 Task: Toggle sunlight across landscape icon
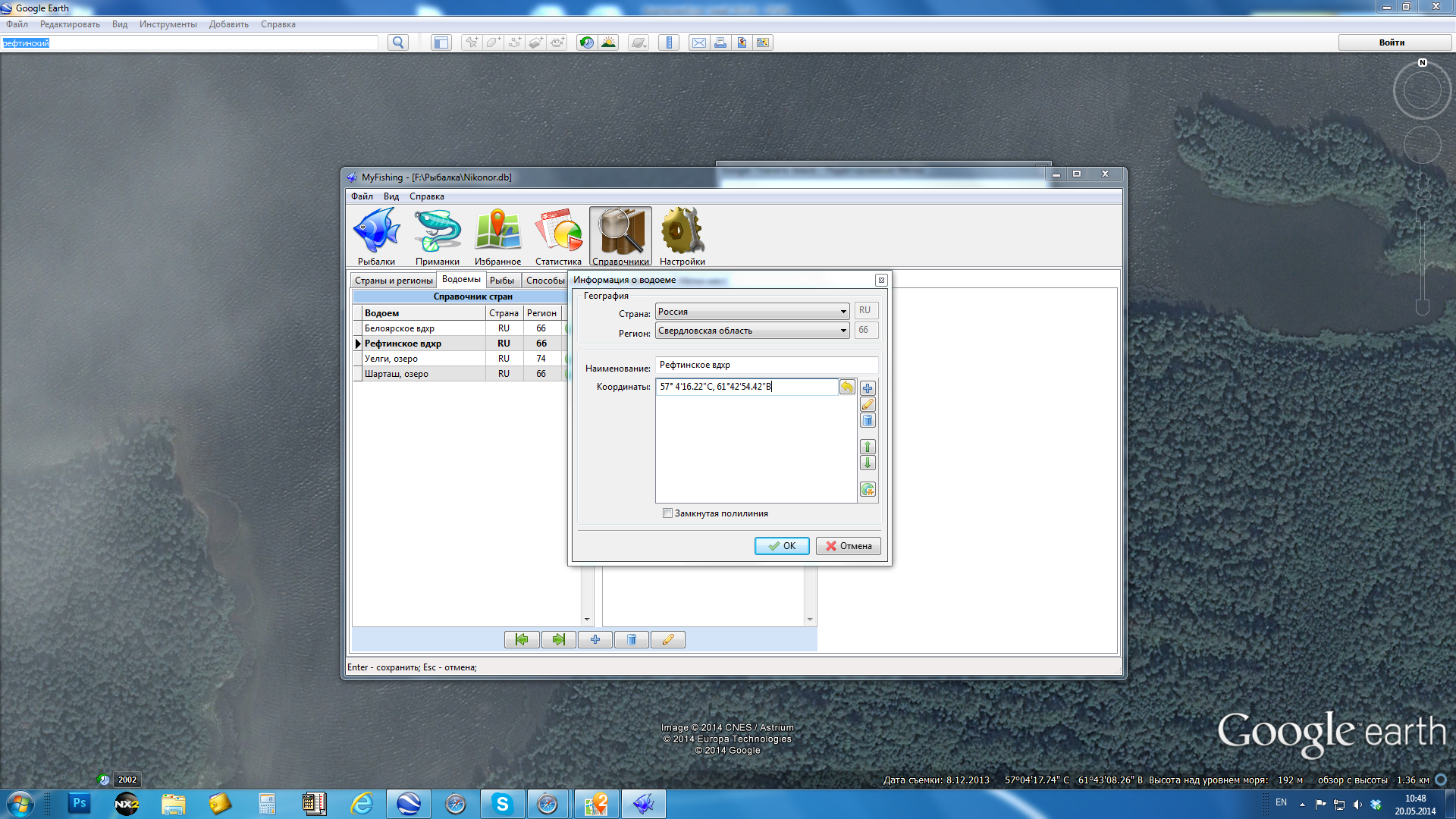608,42
